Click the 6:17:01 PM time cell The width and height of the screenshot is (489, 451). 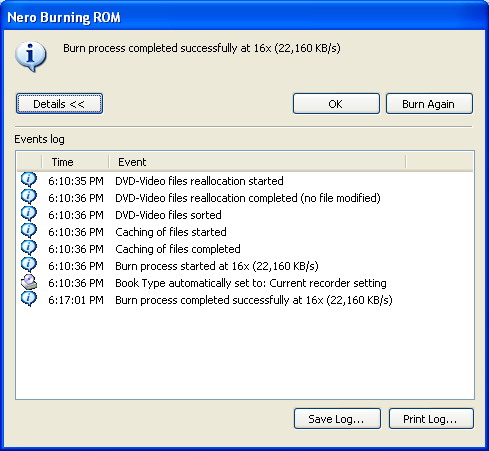click(x=76, y=300)
